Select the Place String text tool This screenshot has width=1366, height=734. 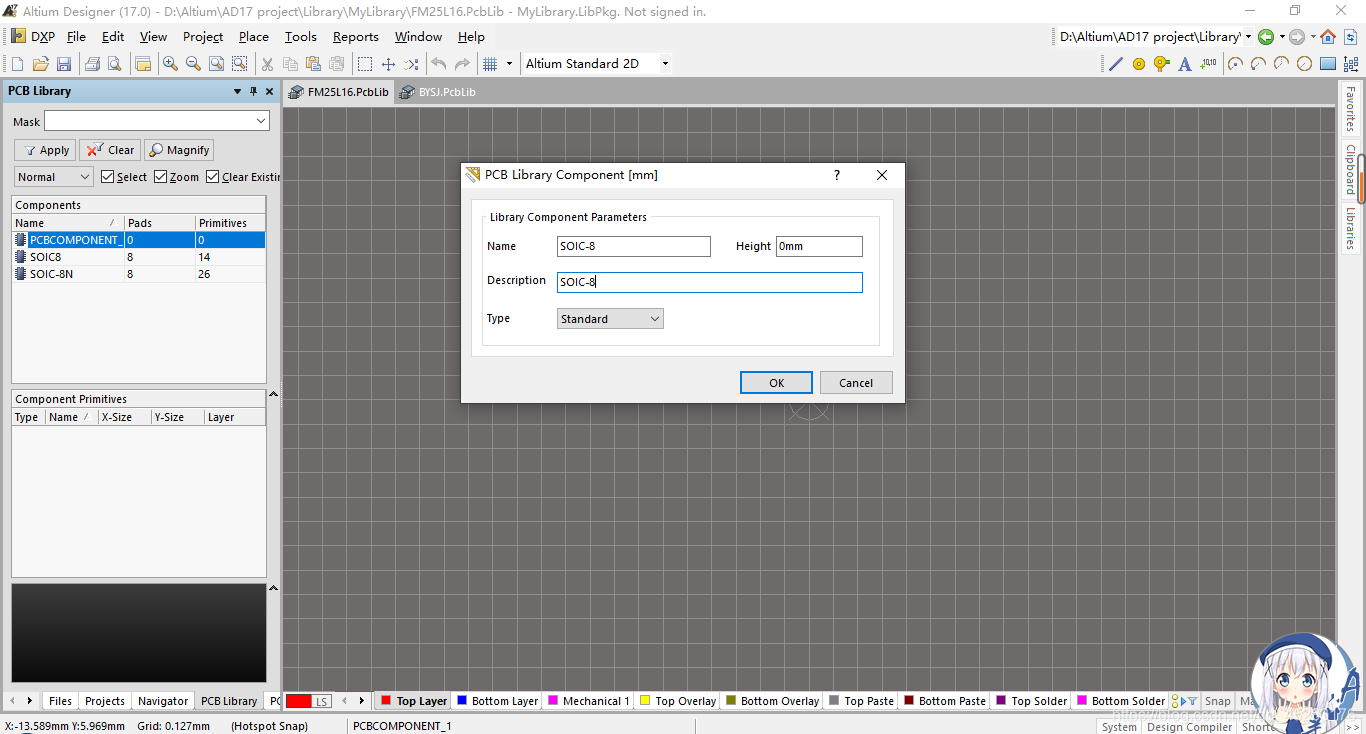[x=1185, y=64]
